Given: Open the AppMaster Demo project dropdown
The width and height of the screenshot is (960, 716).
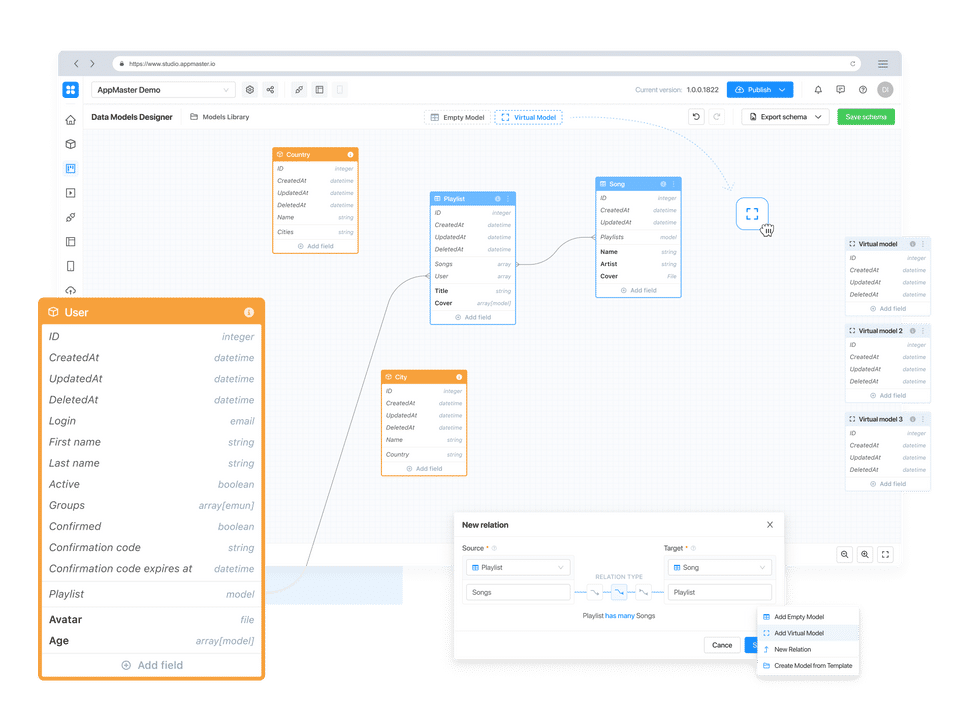Looking at the screenshot, I should coord(163,89).
